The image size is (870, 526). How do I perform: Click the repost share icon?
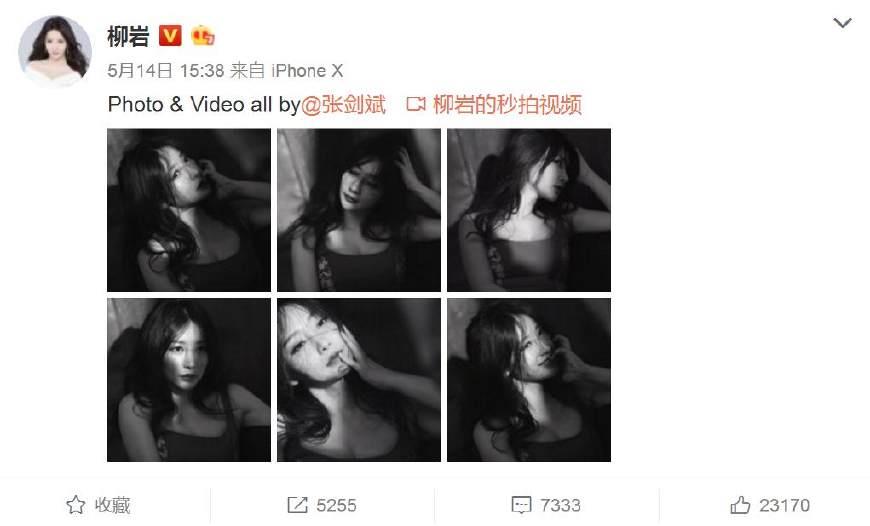pos(297,505)
